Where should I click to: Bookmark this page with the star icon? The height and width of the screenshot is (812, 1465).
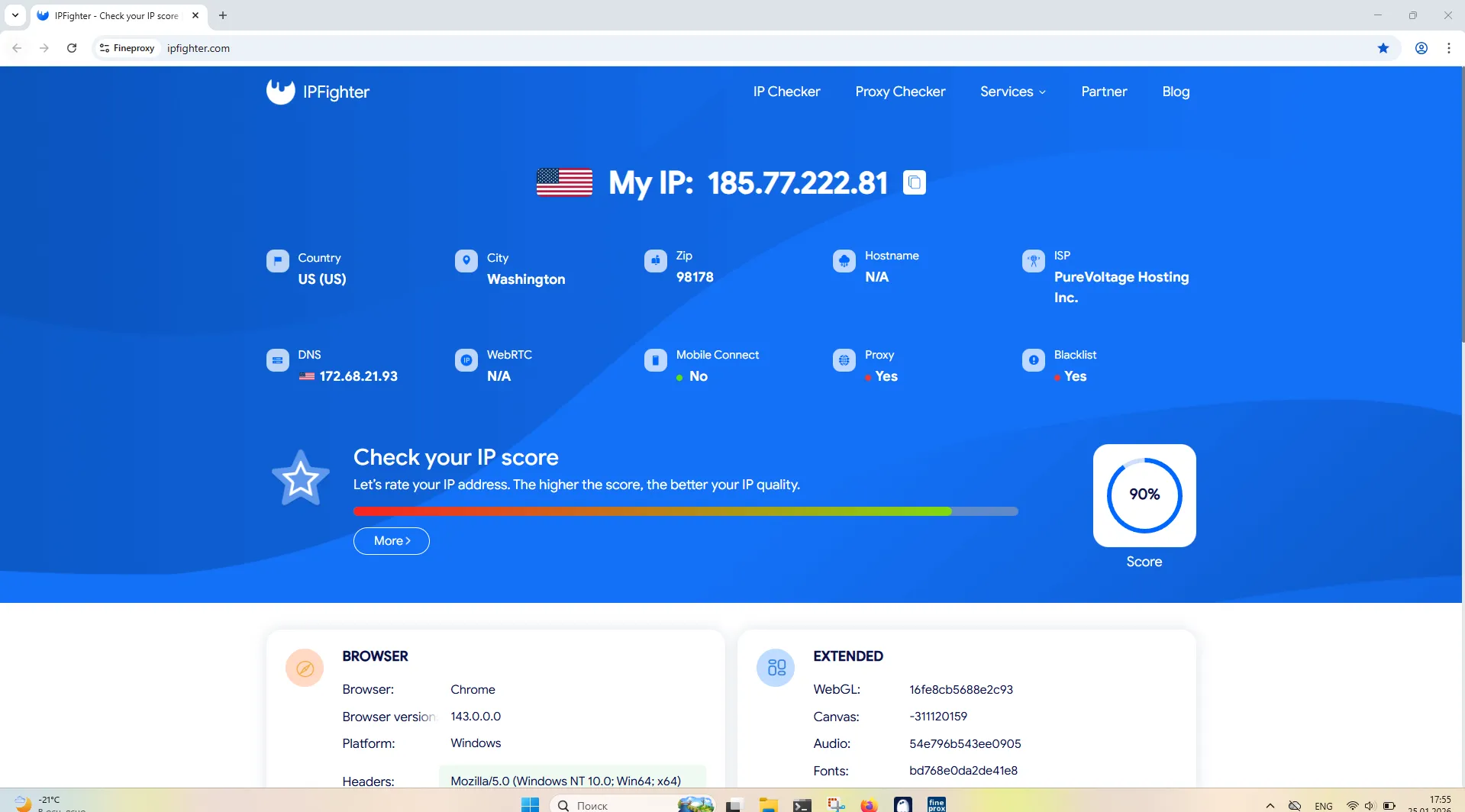(1383, 48)
